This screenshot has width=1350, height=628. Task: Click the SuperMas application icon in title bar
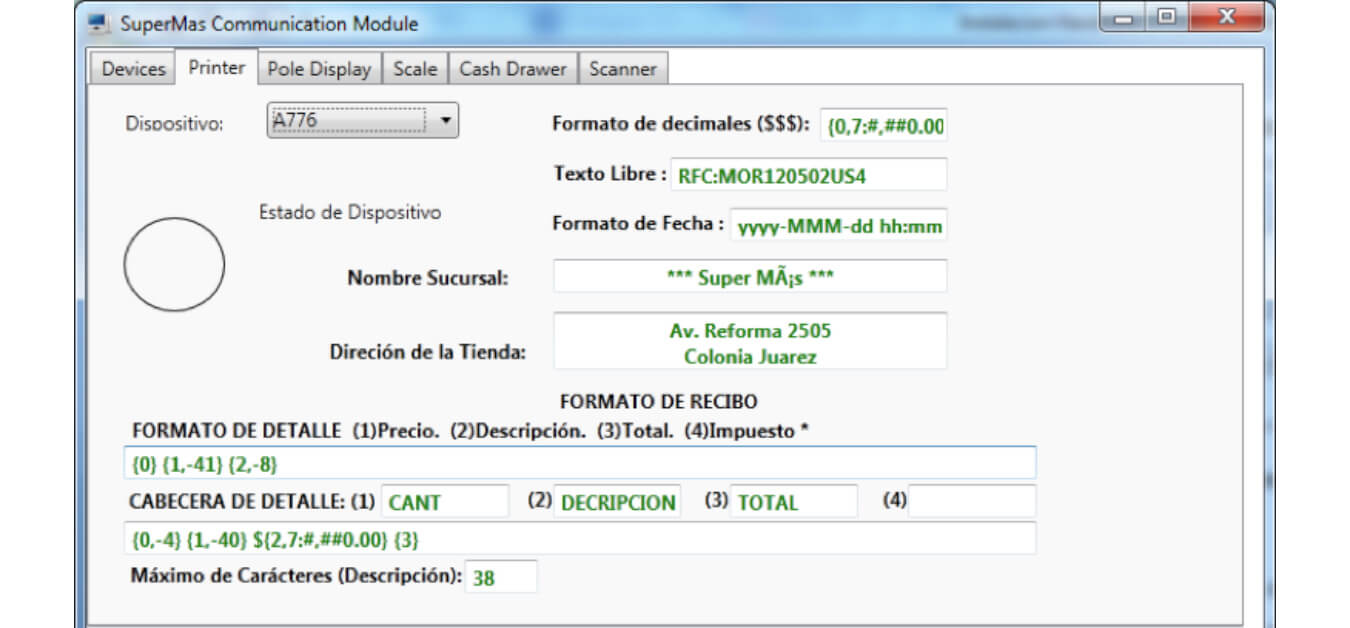pyautogui.click(x=100, y=23)
